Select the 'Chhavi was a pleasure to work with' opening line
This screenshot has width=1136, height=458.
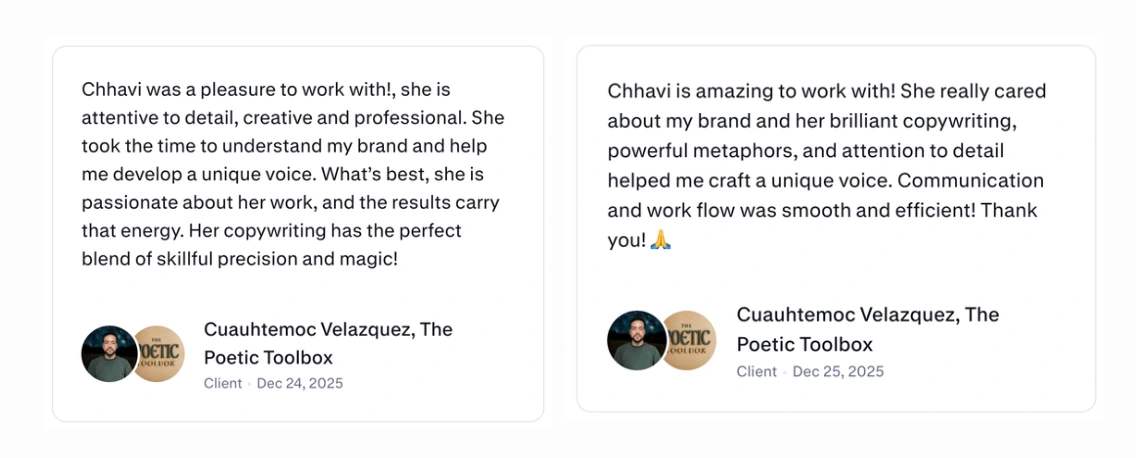[266, 90]
